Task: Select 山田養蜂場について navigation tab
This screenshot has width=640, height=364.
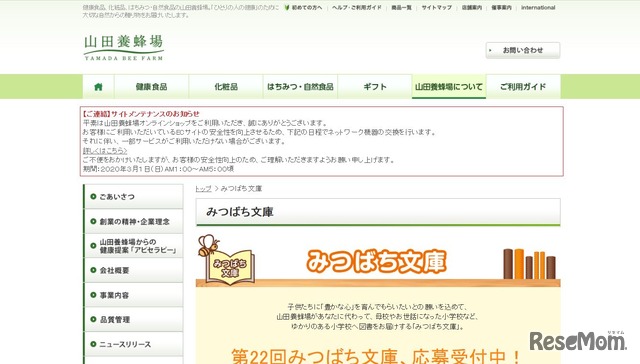Action: [x=449, y=87]
